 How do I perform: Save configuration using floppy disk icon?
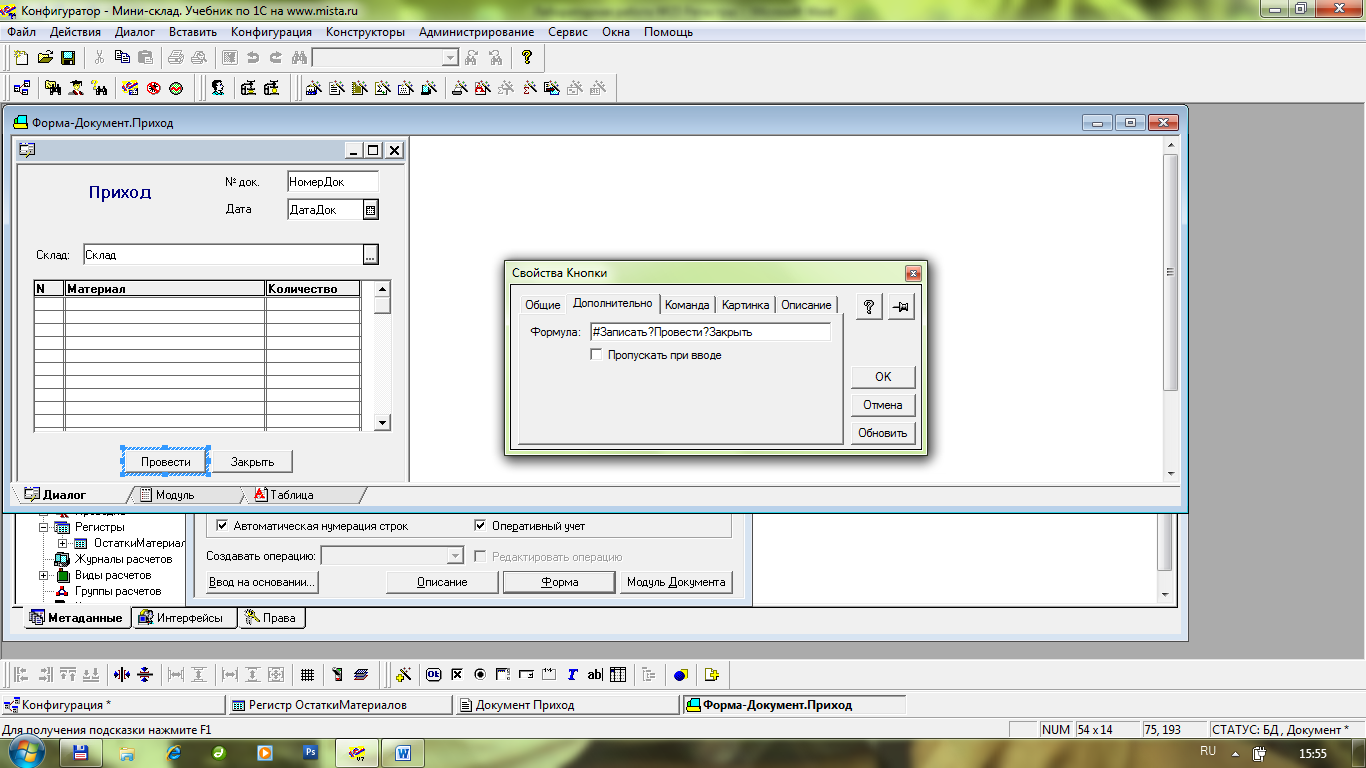tap(68, 58)
